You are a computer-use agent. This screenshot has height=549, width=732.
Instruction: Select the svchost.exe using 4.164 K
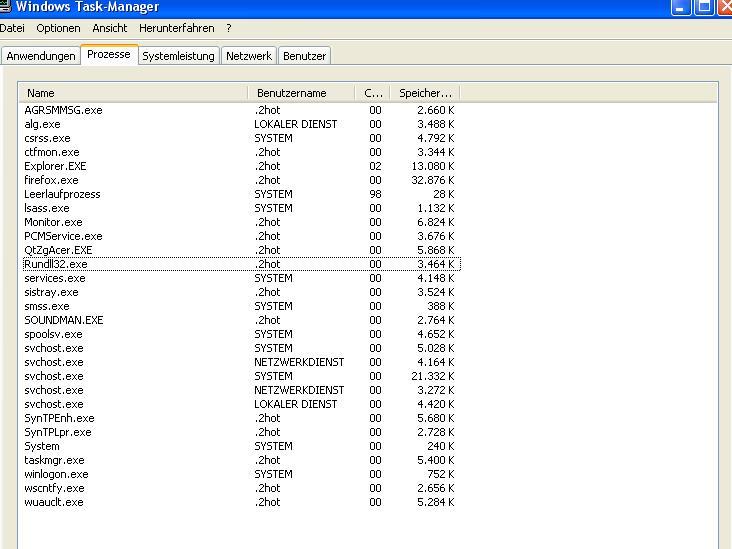pyautogui.click(x=242, y=362)
